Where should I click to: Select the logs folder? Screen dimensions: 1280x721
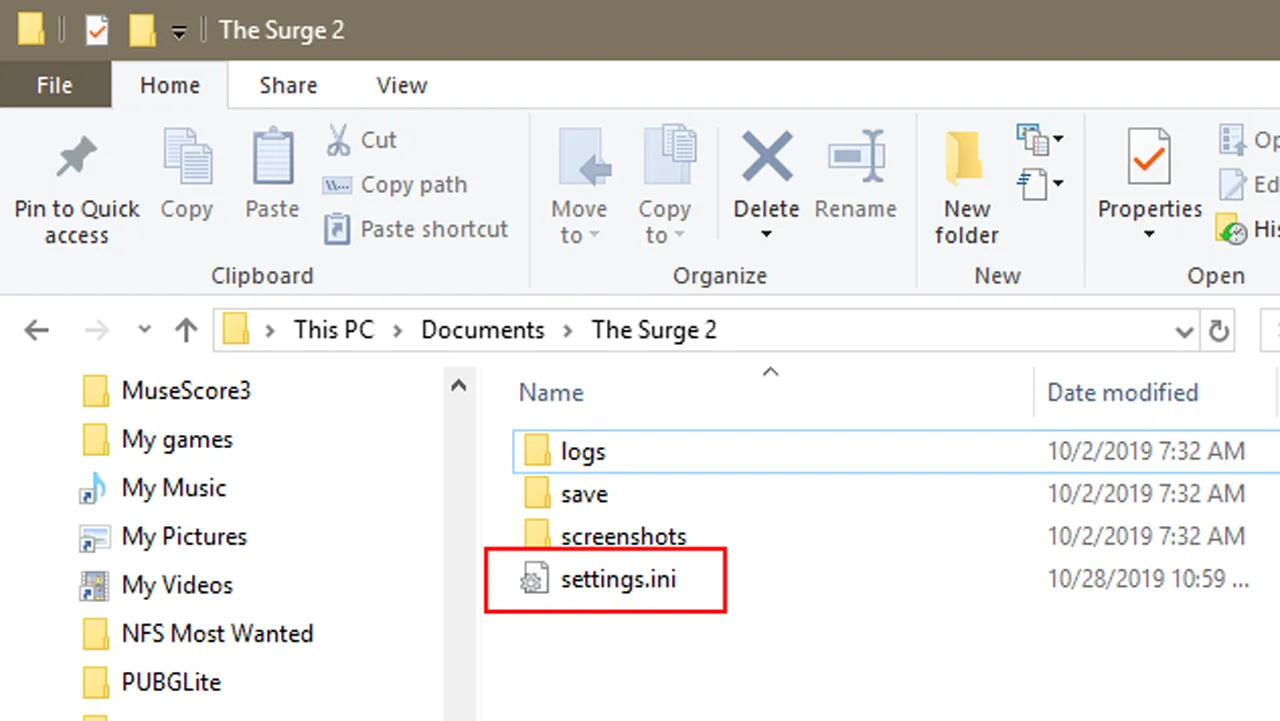pyautogui.click(x=583, y=452)
